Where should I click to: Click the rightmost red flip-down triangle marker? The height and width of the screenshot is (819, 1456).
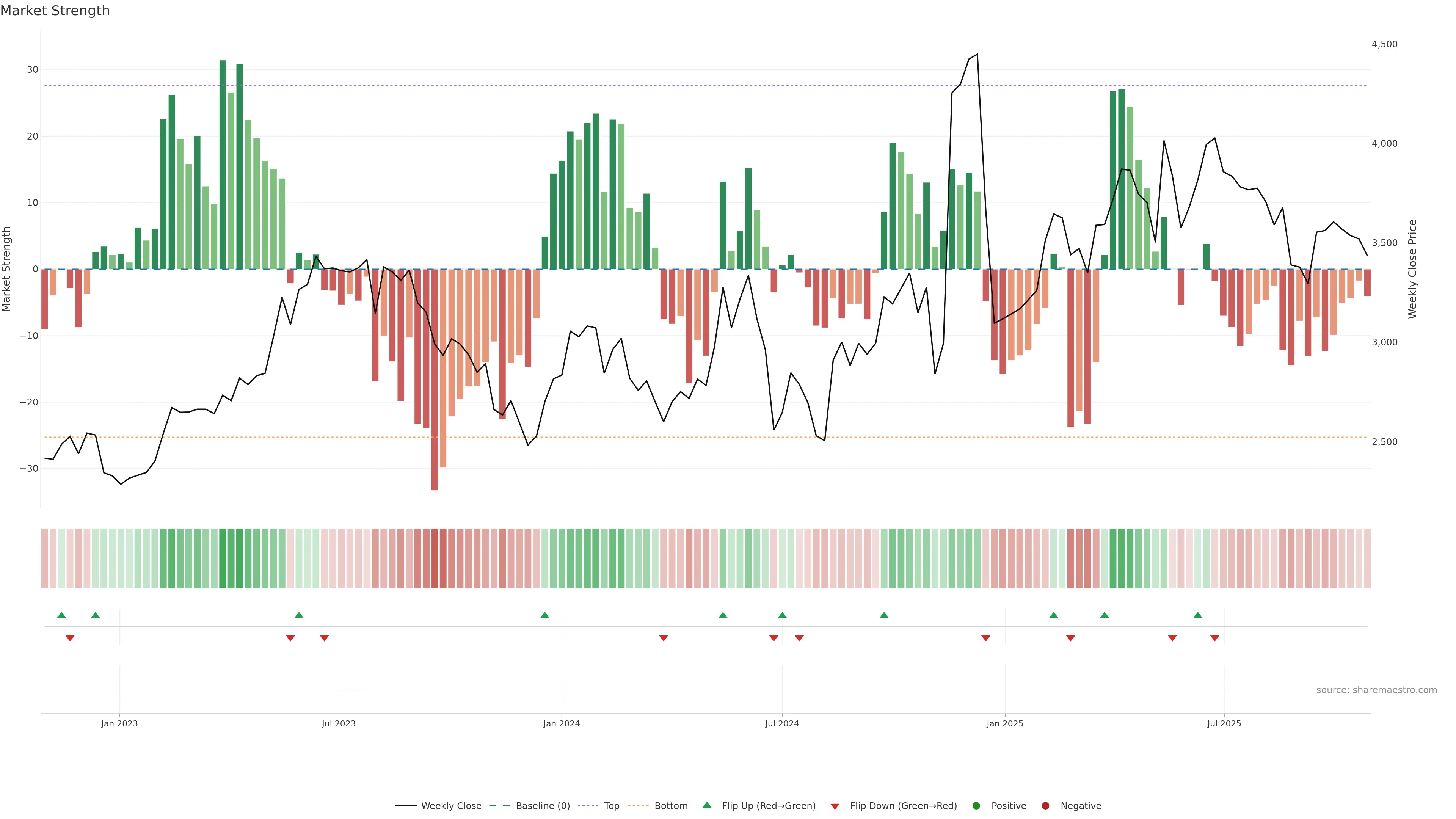pyautogui.click(x=1214, y=638)
